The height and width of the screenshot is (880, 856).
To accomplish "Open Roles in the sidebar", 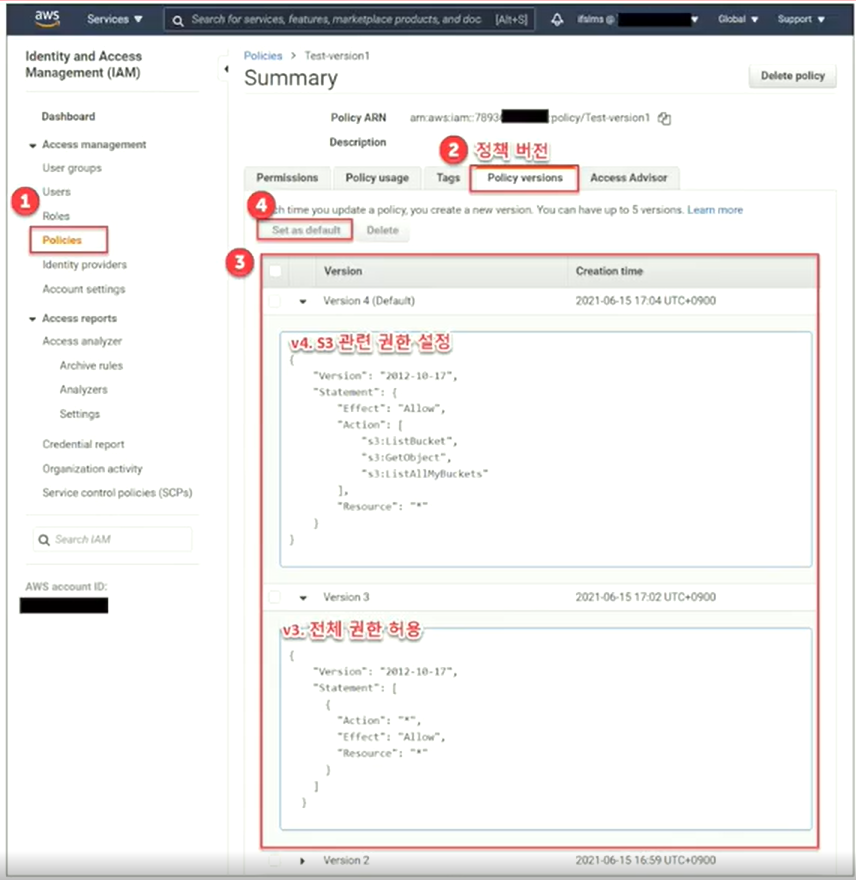I will [56, 216].
